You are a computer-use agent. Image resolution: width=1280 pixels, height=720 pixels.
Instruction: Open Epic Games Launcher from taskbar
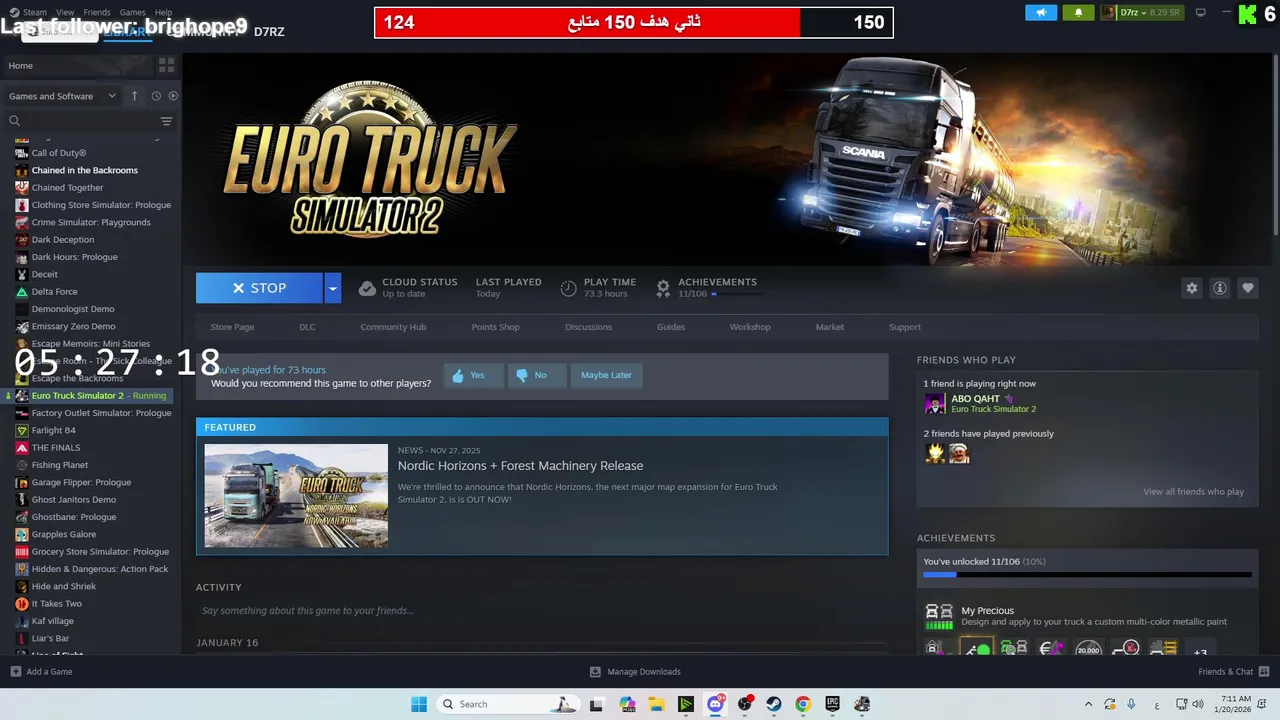832,704
